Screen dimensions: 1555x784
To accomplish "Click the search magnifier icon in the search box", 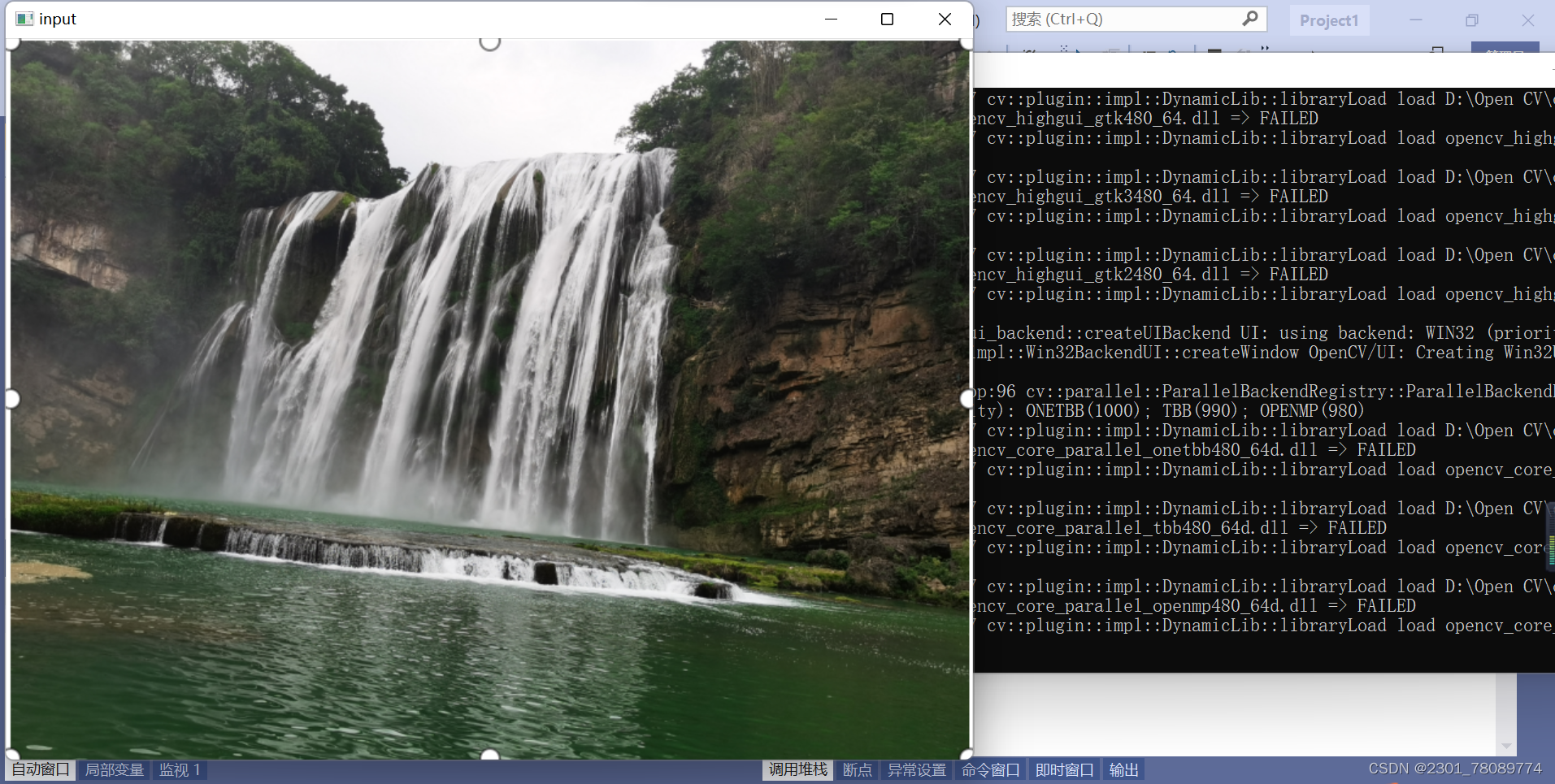I will click(x=1249, y=19).
